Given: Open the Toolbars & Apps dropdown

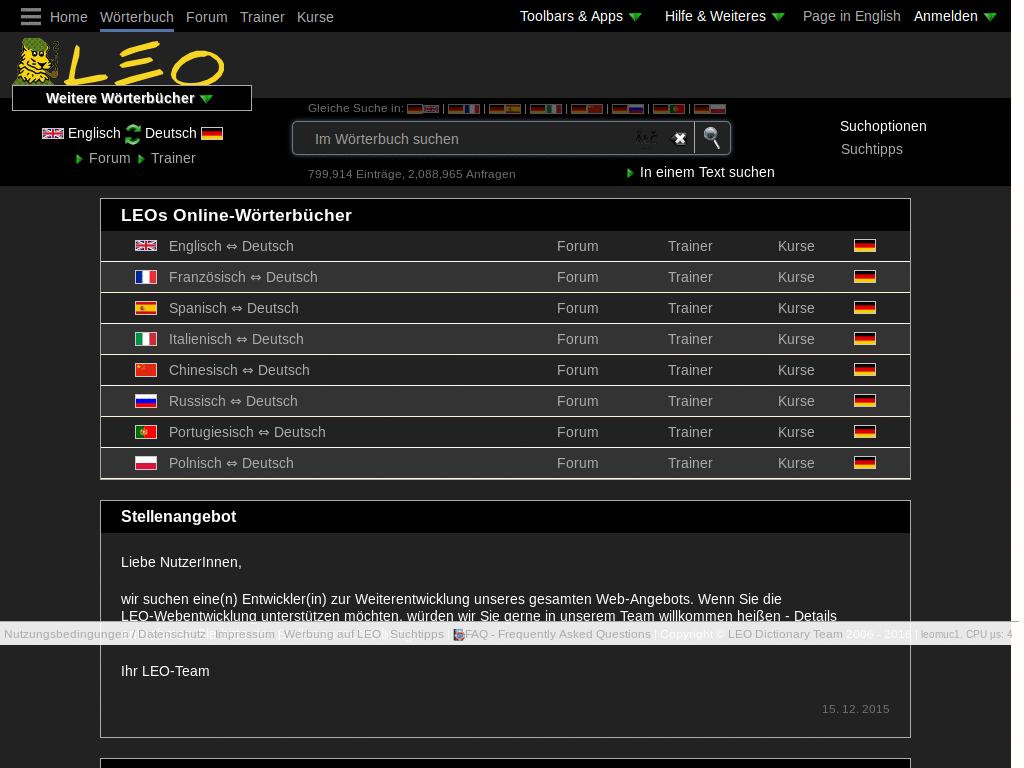Looking at the screenshot, I should pos(581,16).
